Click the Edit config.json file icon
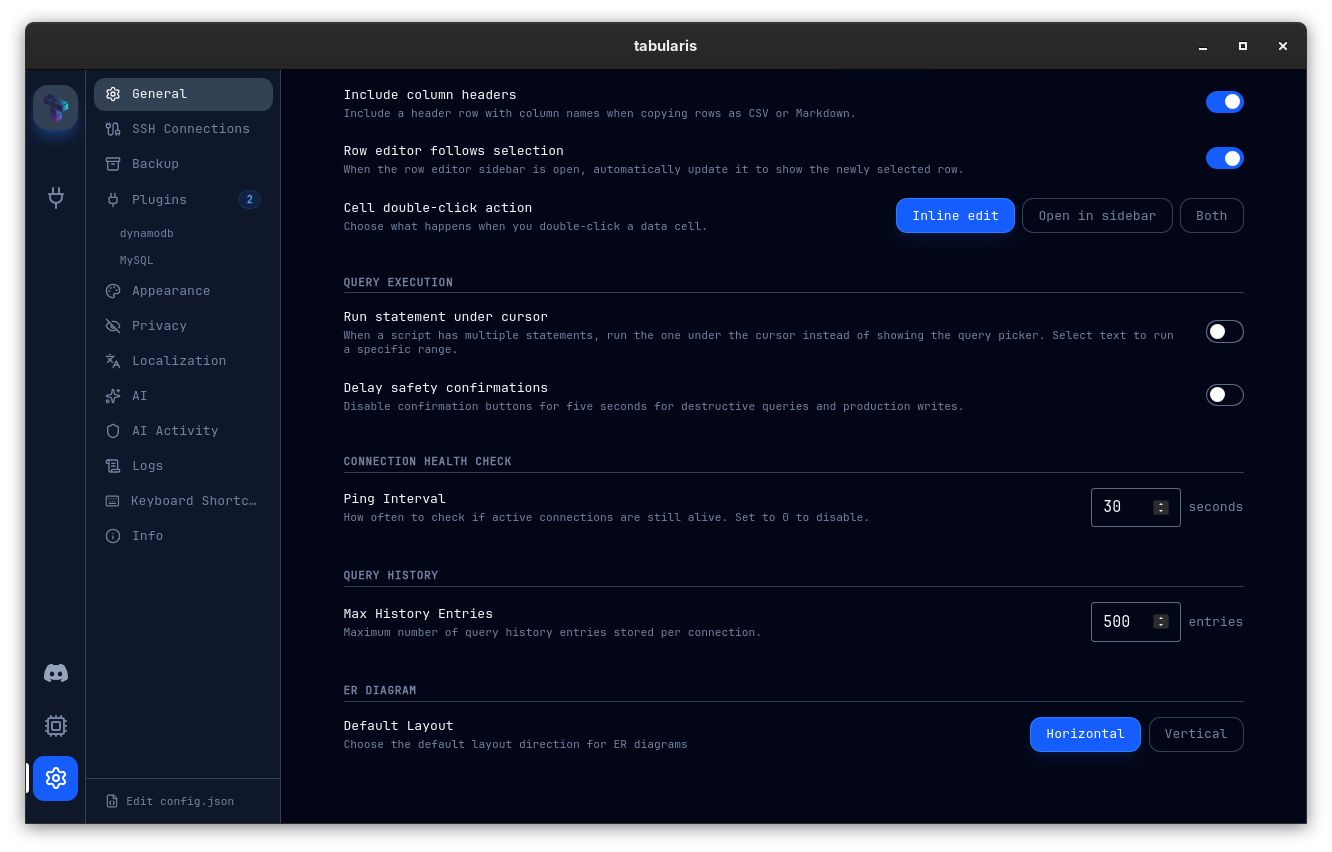The image size is (1332, 852). click(112, 801)
